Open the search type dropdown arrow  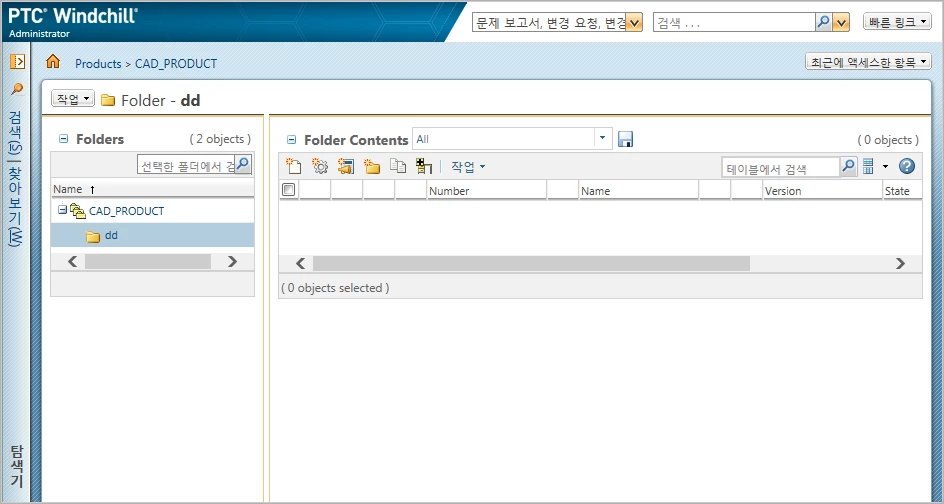634,23
